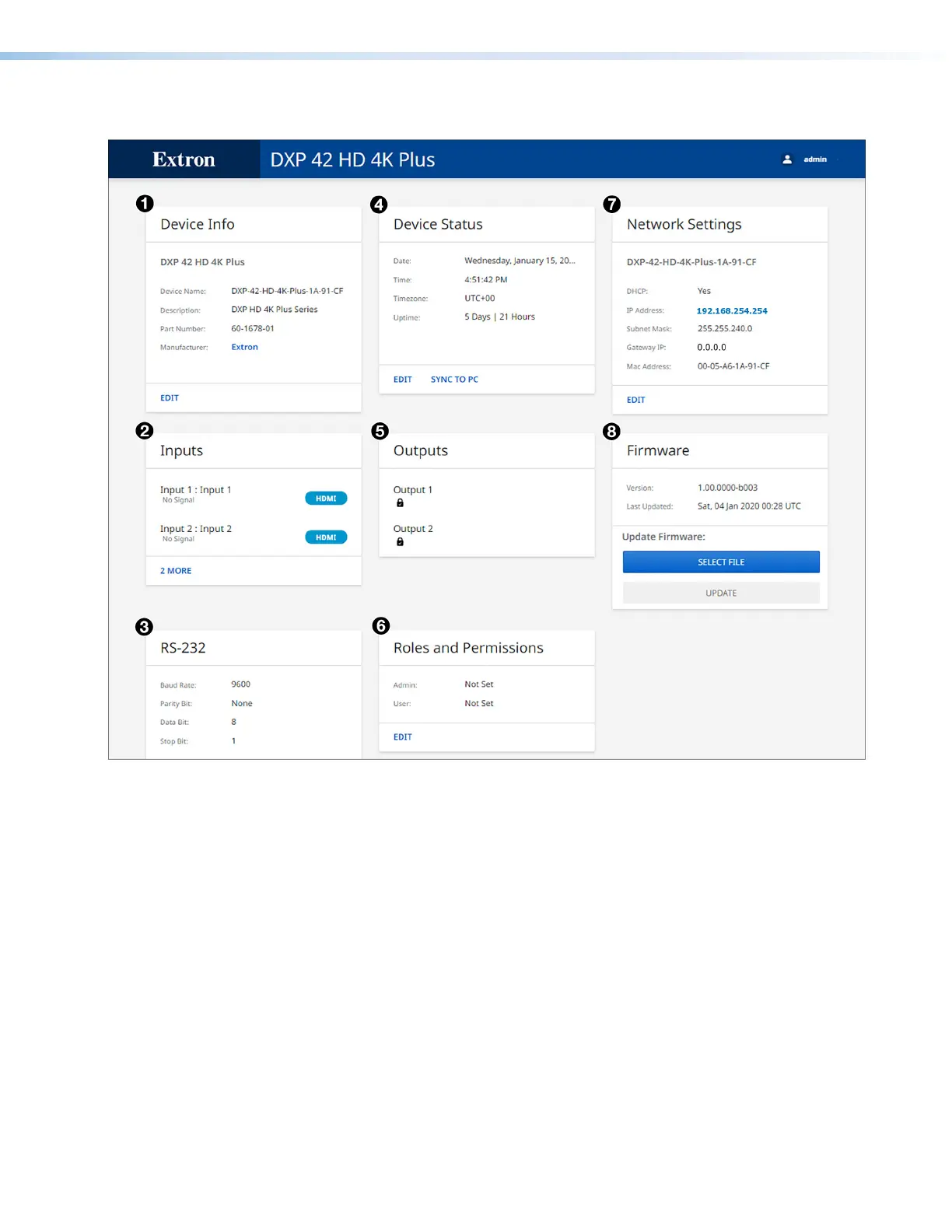Screen dimensions: 952x1232
Task: Click EDIT in Roles and Permissions card
Action: tap(403, 737)
